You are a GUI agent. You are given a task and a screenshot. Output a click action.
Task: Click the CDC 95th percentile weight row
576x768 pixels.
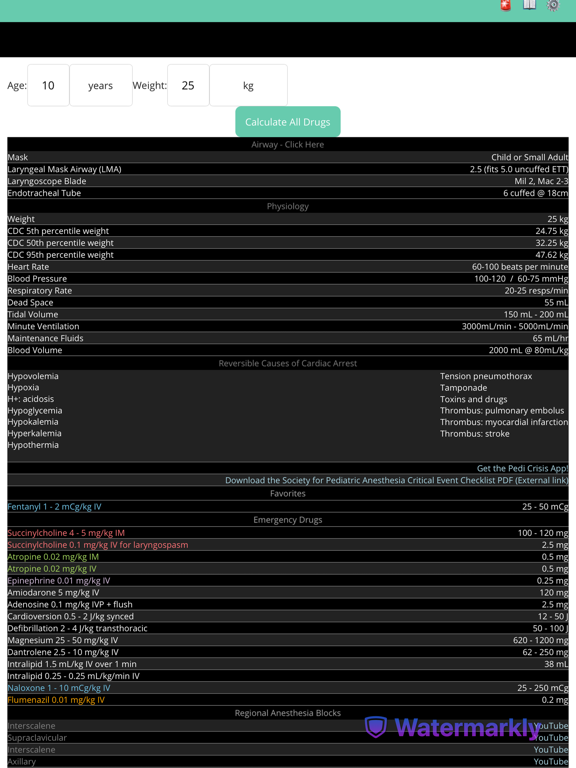[288, 255]
